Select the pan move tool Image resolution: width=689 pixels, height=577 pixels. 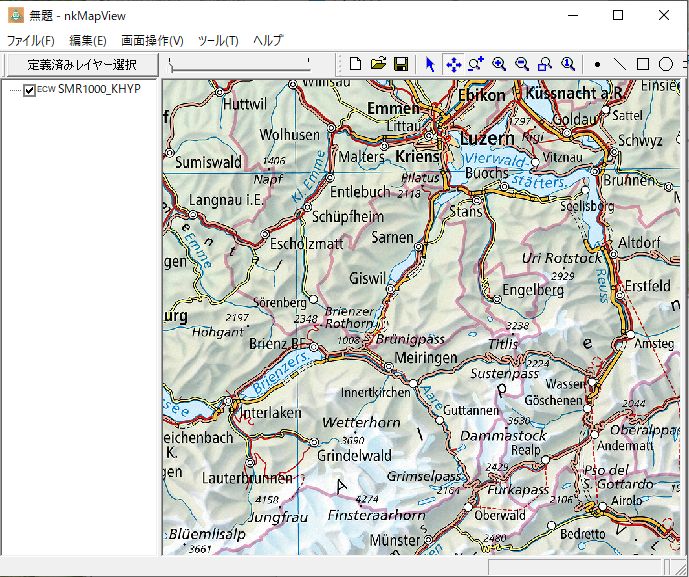pyautogui.click(x=453, y=64)
